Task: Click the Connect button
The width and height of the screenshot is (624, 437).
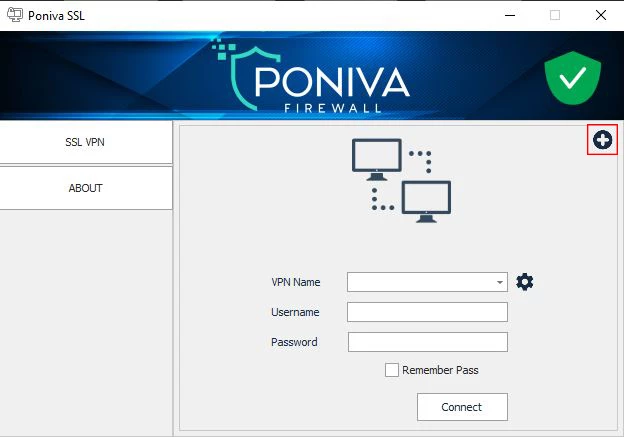Action: pyautogui.click(x=462, y=407)
